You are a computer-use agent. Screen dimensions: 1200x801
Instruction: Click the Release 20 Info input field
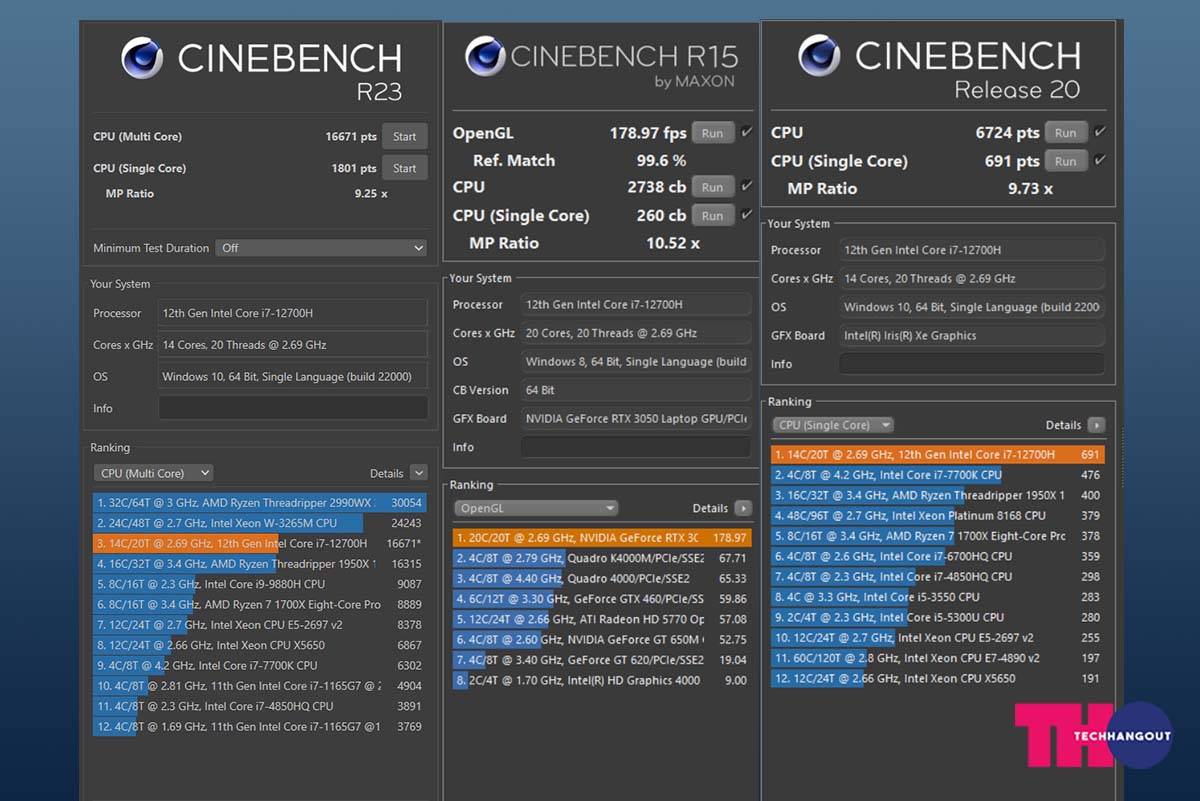972,364
